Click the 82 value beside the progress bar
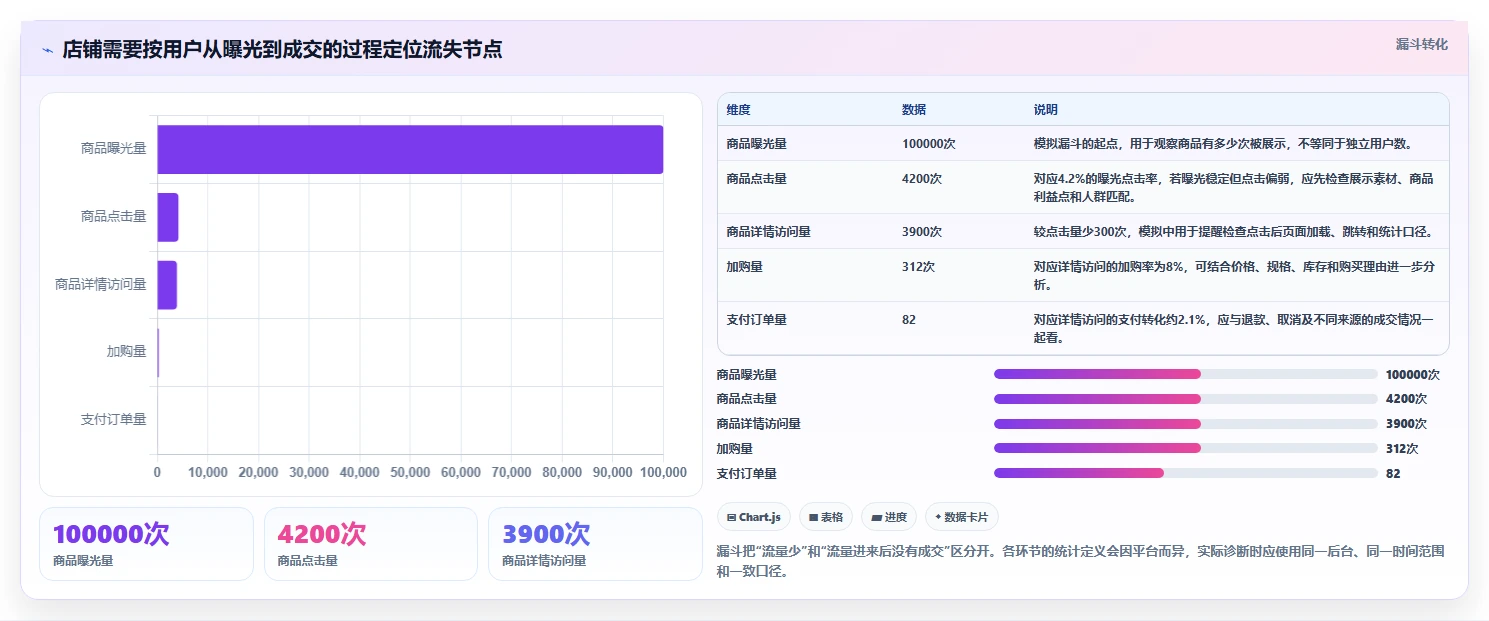Screen dimensions: 1489x621 [1393, 474]
